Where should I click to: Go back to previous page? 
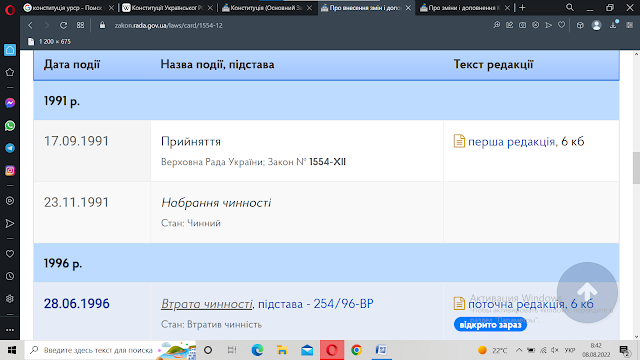pos(31,25)
